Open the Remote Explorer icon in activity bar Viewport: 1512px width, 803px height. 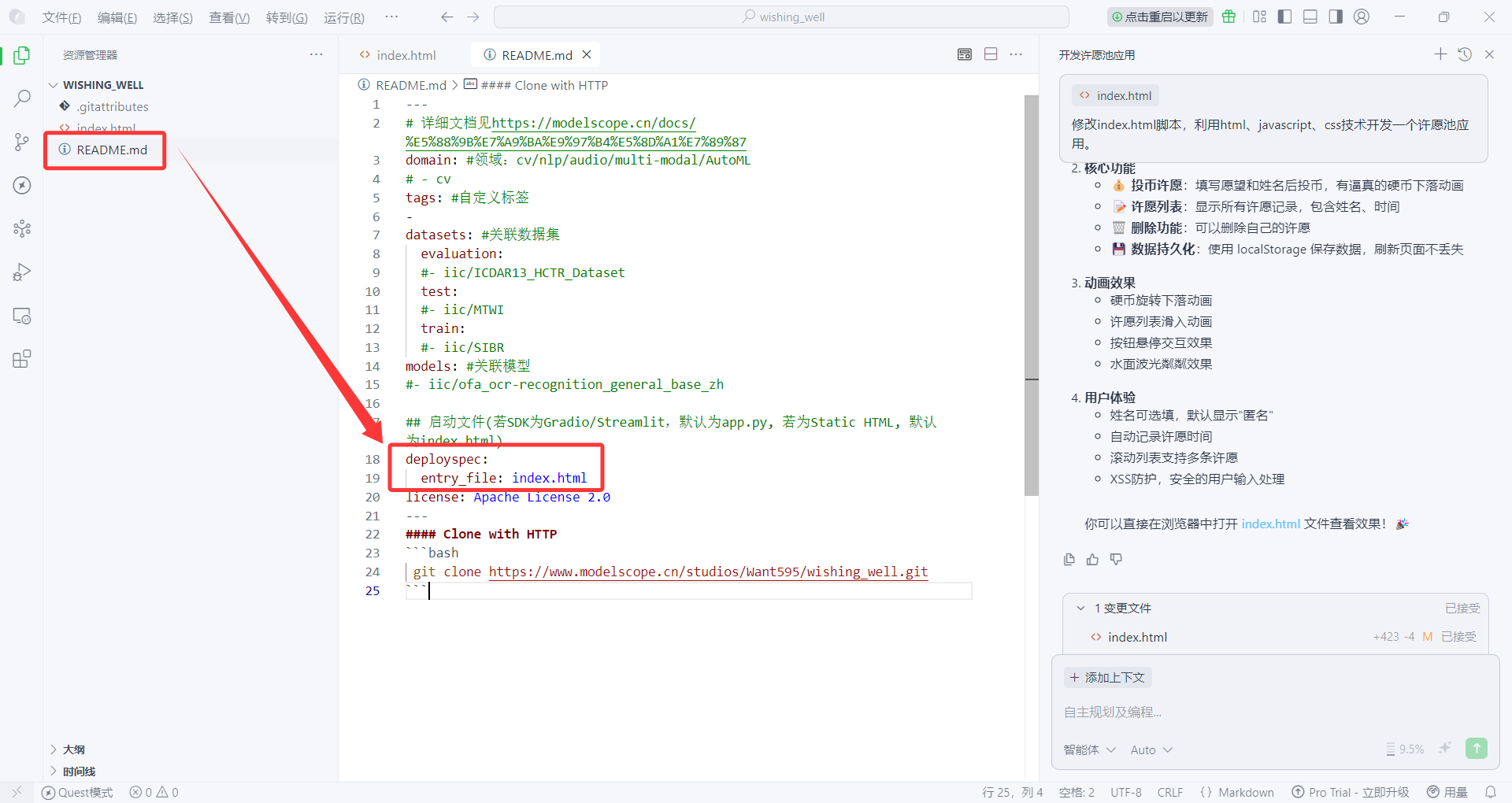point(22,316)
